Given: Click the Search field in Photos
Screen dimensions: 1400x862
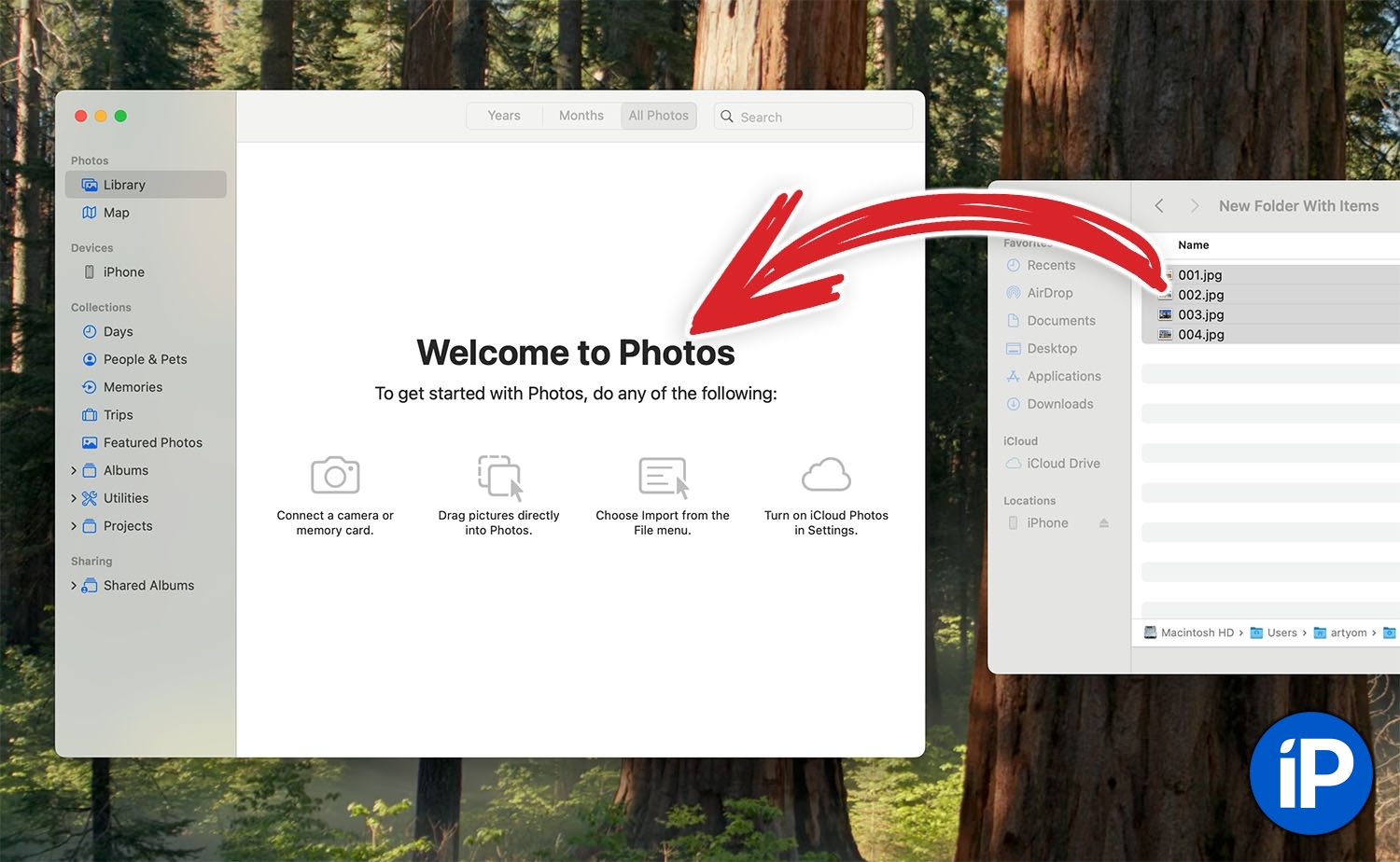Looking at the screenshot, I should [x=813, y=117].
